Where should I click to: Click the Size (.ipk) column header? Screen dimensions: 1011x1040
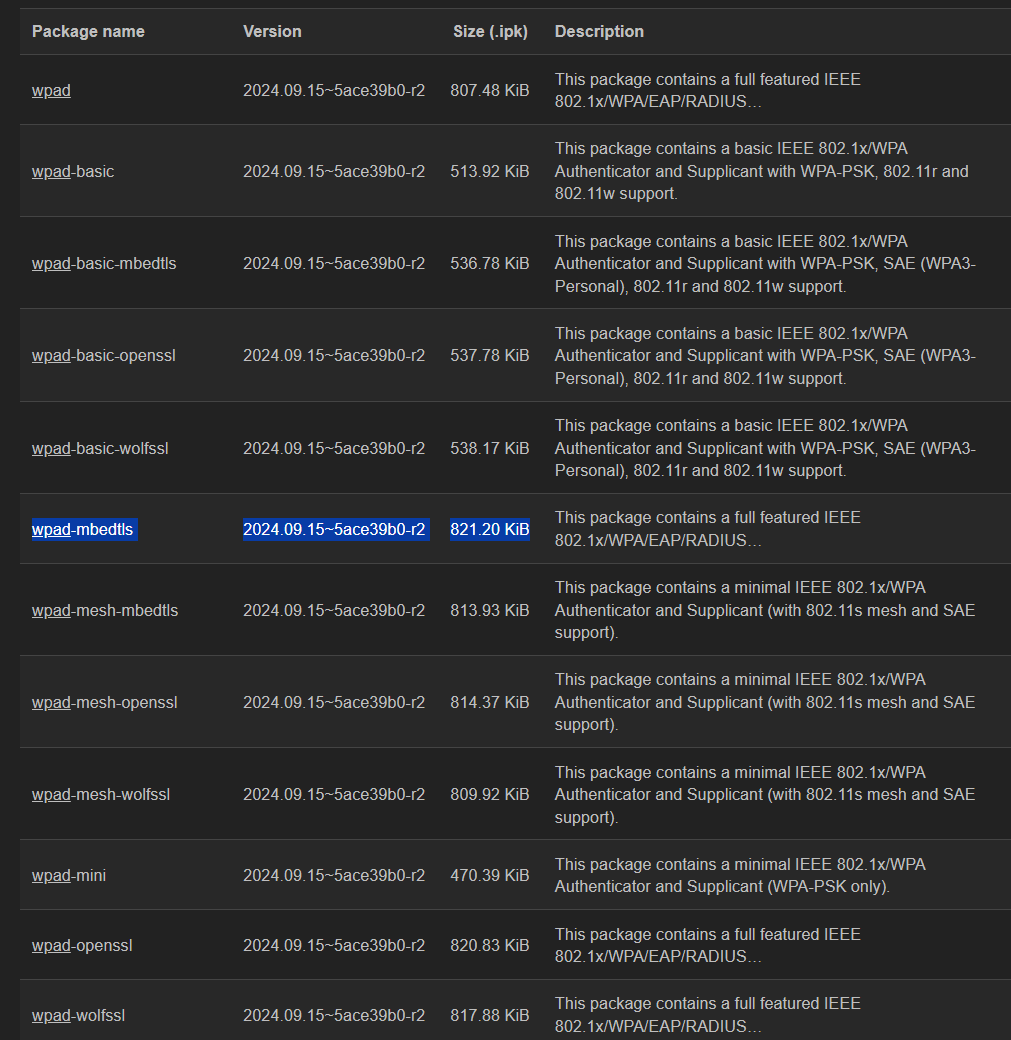(x=490, y=31)
